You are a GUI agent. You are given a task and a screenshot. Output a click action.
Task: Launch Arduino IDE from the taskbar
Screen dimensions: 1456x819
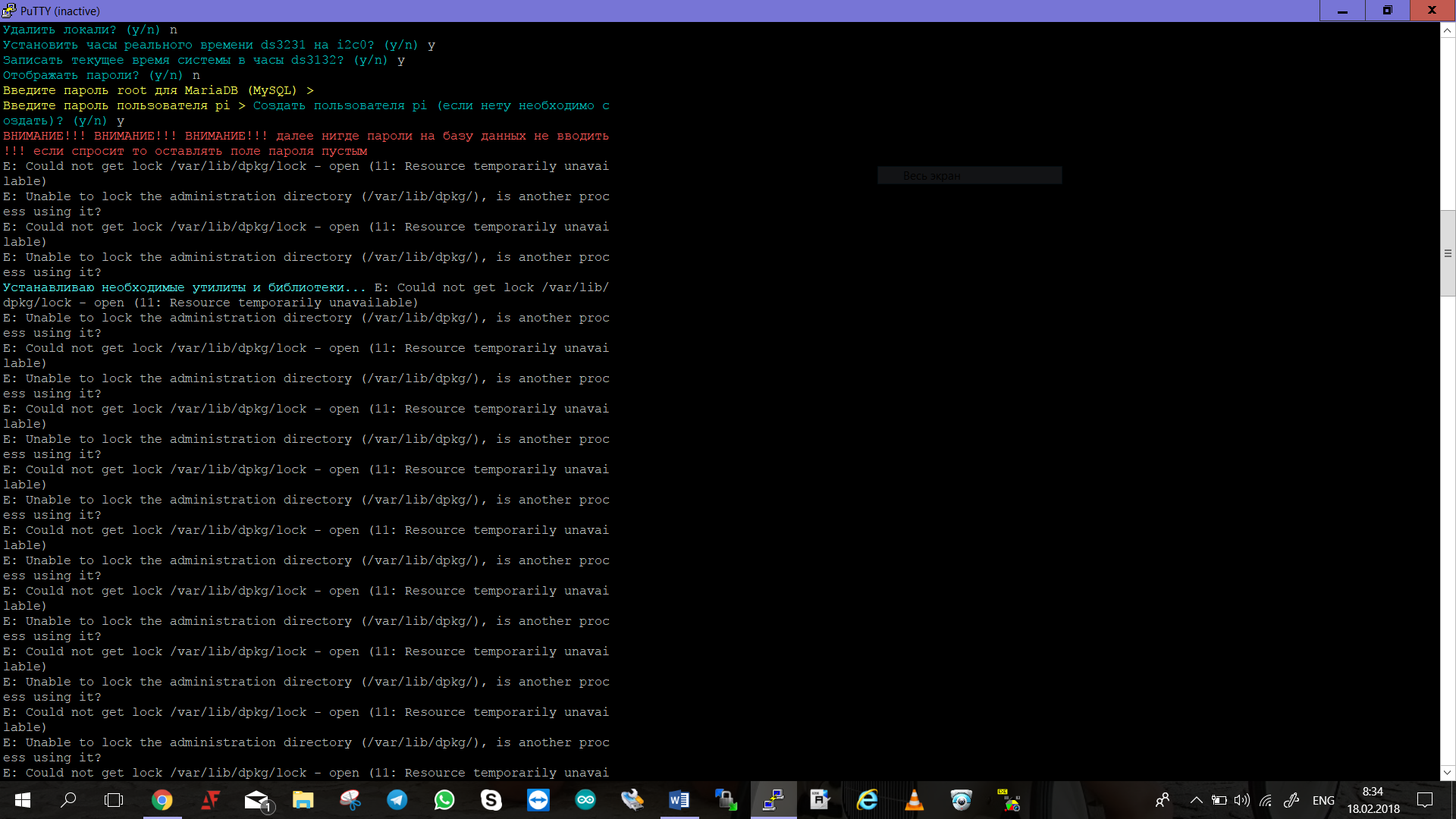pos(585,800)
